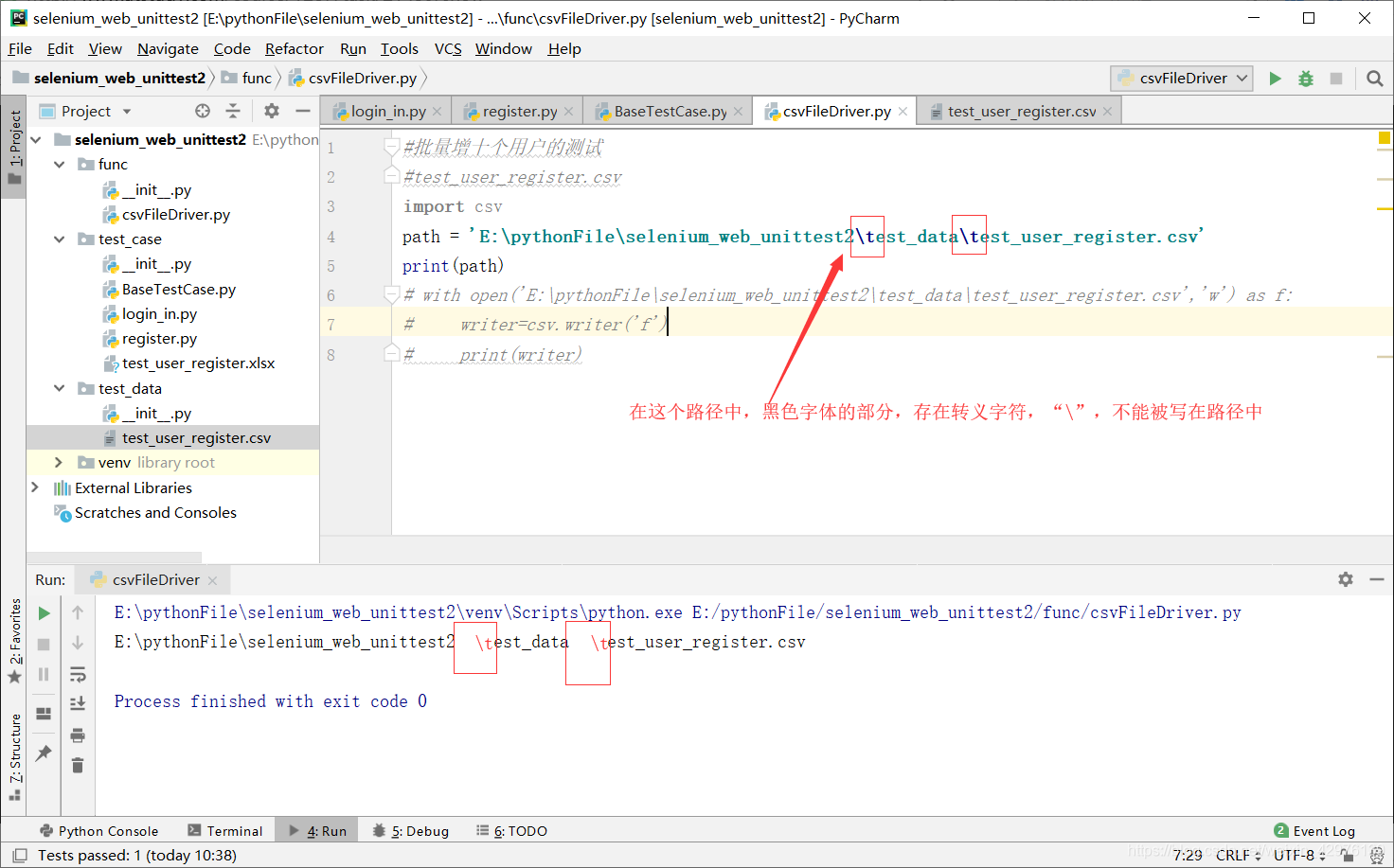The height and width of the screenshot is (868, 1394).
Task: Collapse the selenium_web_unittest2 root folder
Action: pyautogui.click(x=36, y=139)
